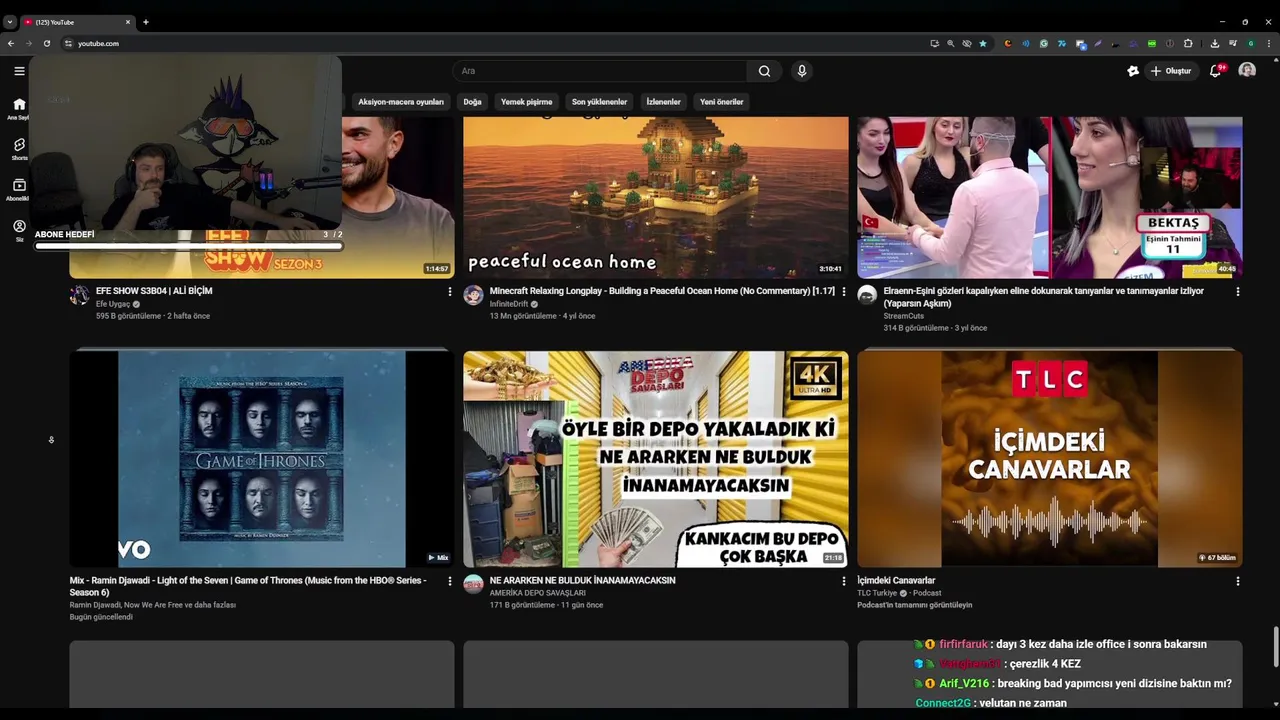Viewport: 1280px width, 720px height.
Task: Open options menu for EFE SHOW video
Action: [449, 292]
